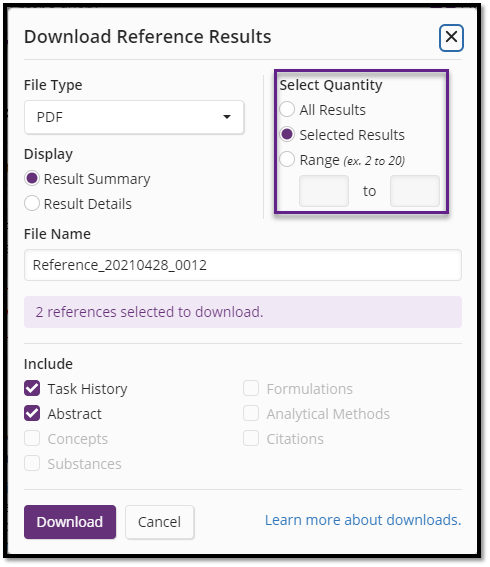
Task: Focus the range end input box
Action: click(415, 191)
